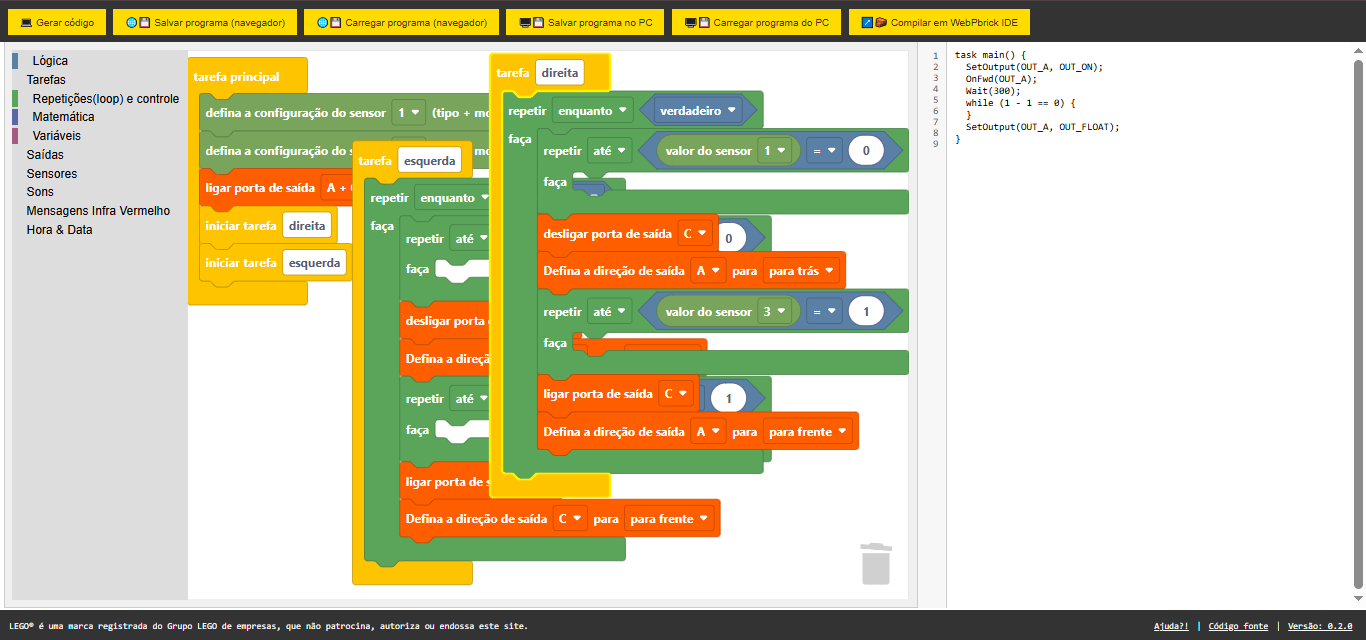The image size is (1366, 640).
Task: Select iniciar tarefa direita block
Action: pos(268,226)
